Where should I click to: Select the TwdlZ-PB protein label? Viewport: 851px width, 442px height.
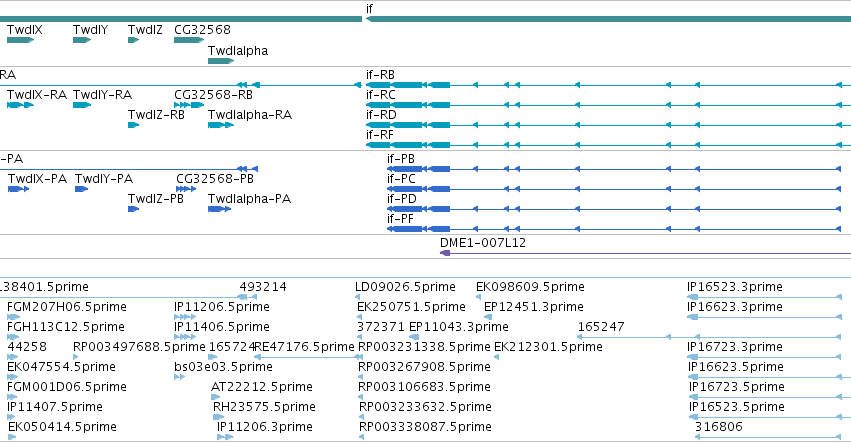pyautogui.click(x=156, y=199)
